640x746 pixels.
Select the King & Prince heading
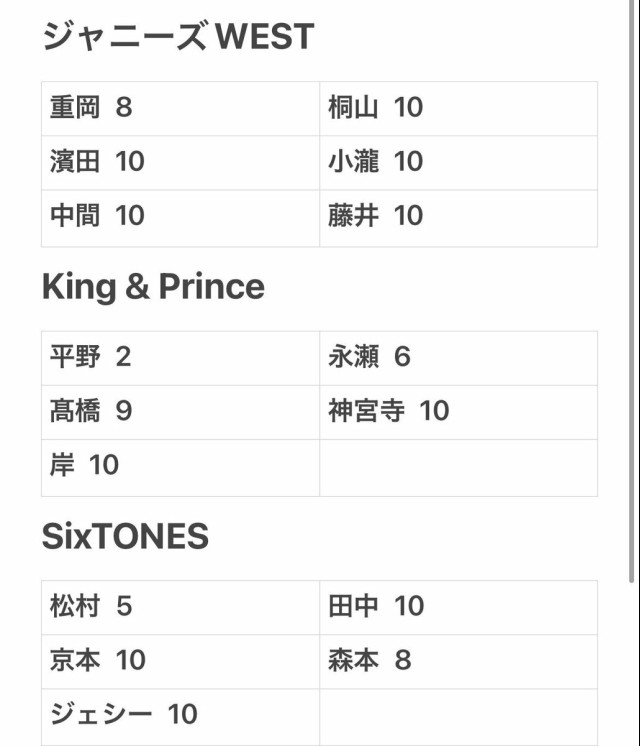pos(153,287)
